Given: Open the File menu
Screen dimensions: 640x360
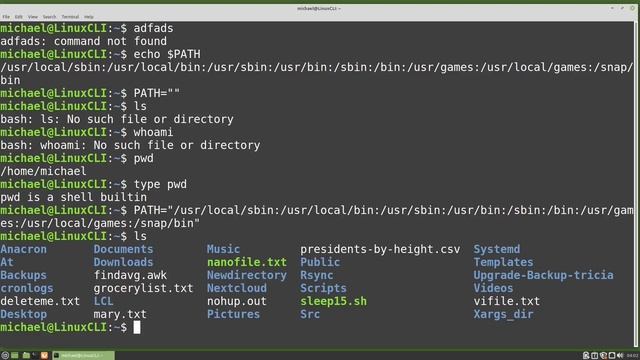Looking at the screenshot, I should click(x=6, y=17).
